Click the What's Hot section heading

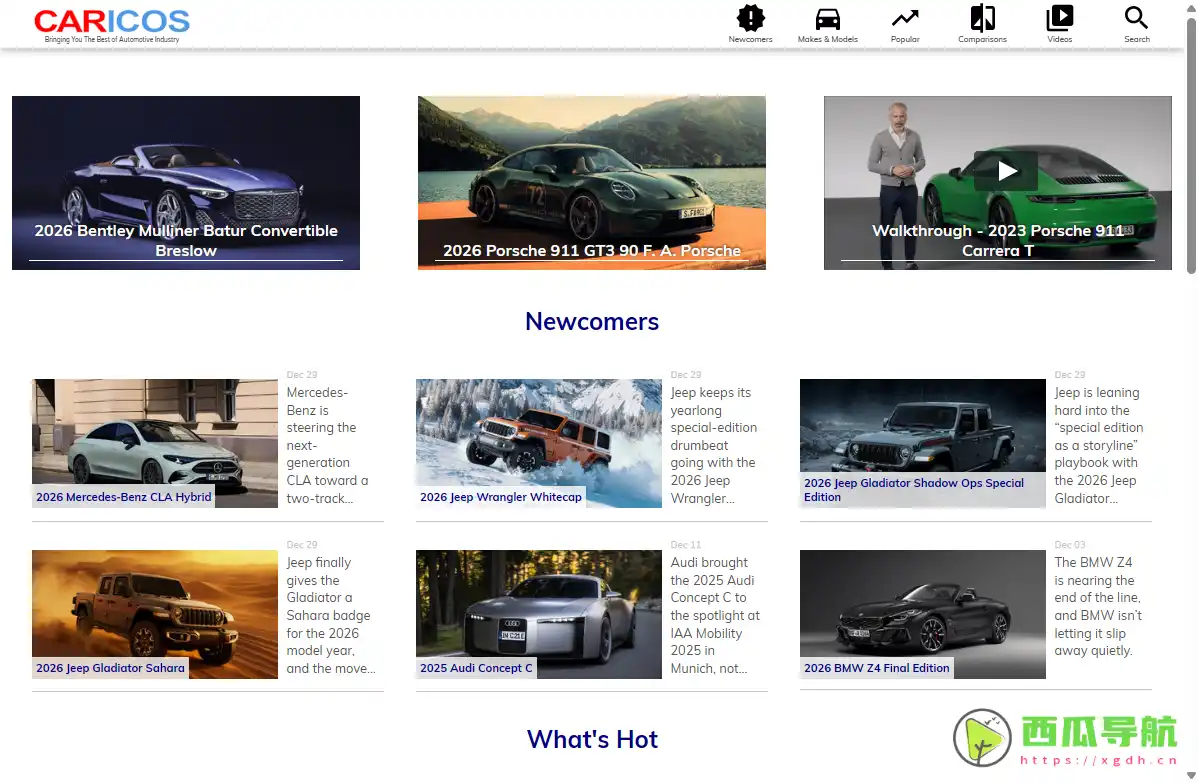click(x=591, y=739)
